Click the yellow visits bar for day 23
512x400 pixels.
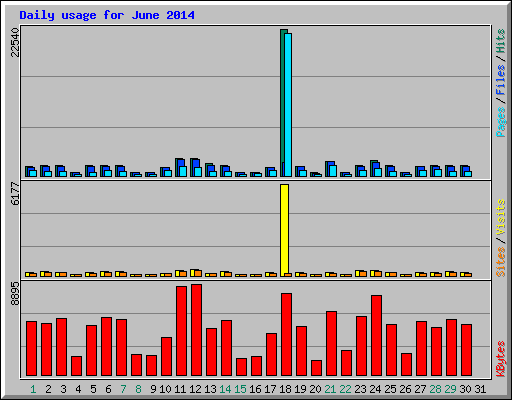[358, 274]
